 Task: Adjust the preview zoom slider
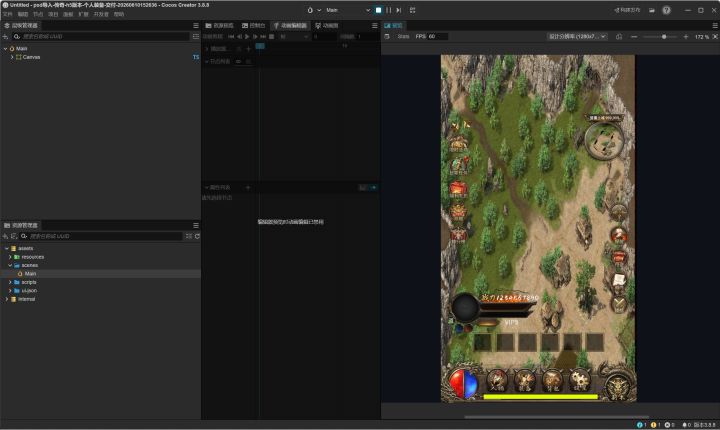tap(660, 36)
